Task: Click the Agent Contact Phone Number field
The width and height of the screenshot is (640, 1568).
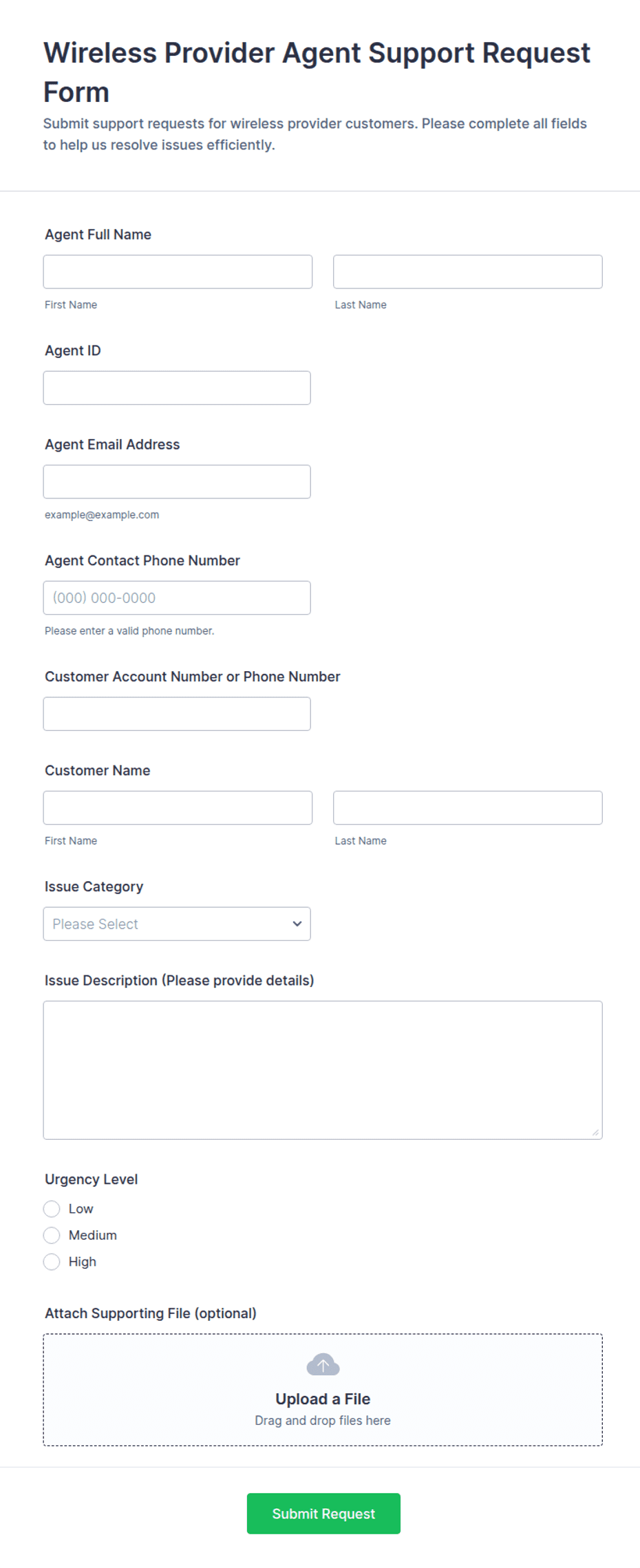Action: click(177, 598)
